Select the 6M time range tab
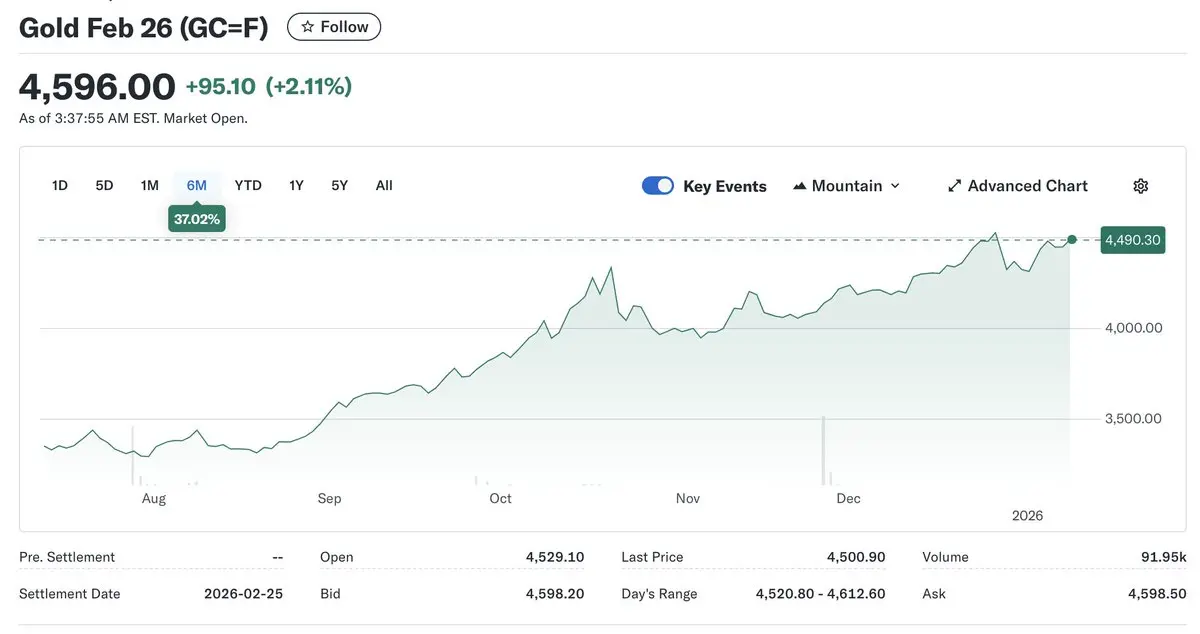1200x634 pixels. pyautogui.click(x=196, y=185)
